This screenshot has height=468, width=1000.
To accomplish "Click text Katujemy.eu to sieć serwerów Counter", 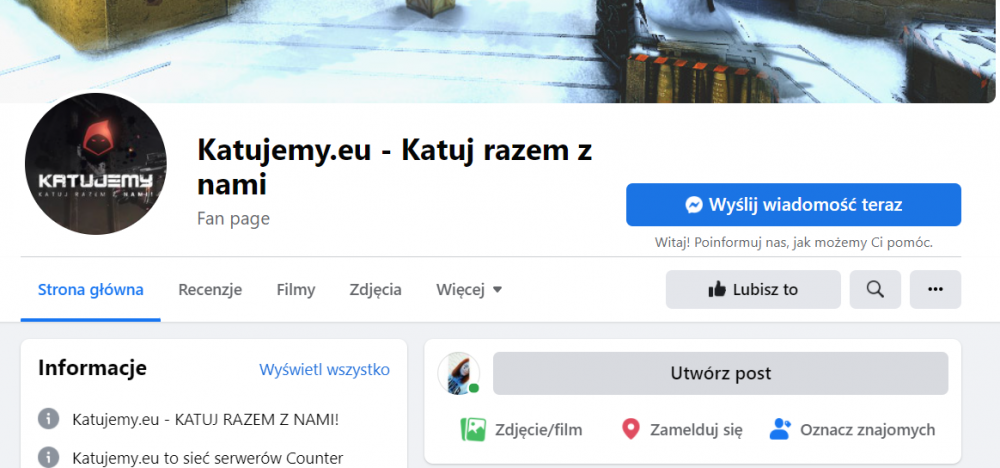I will (208, 458).
